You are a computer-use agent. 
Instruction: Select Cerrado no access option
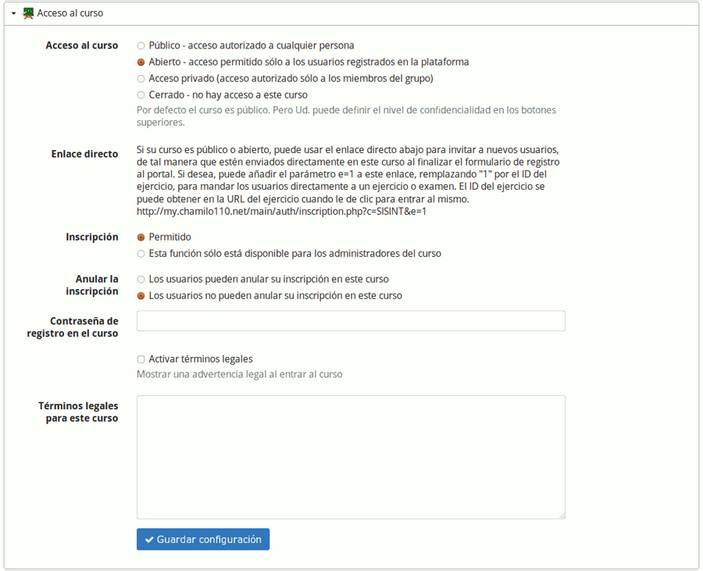[141, 95]
